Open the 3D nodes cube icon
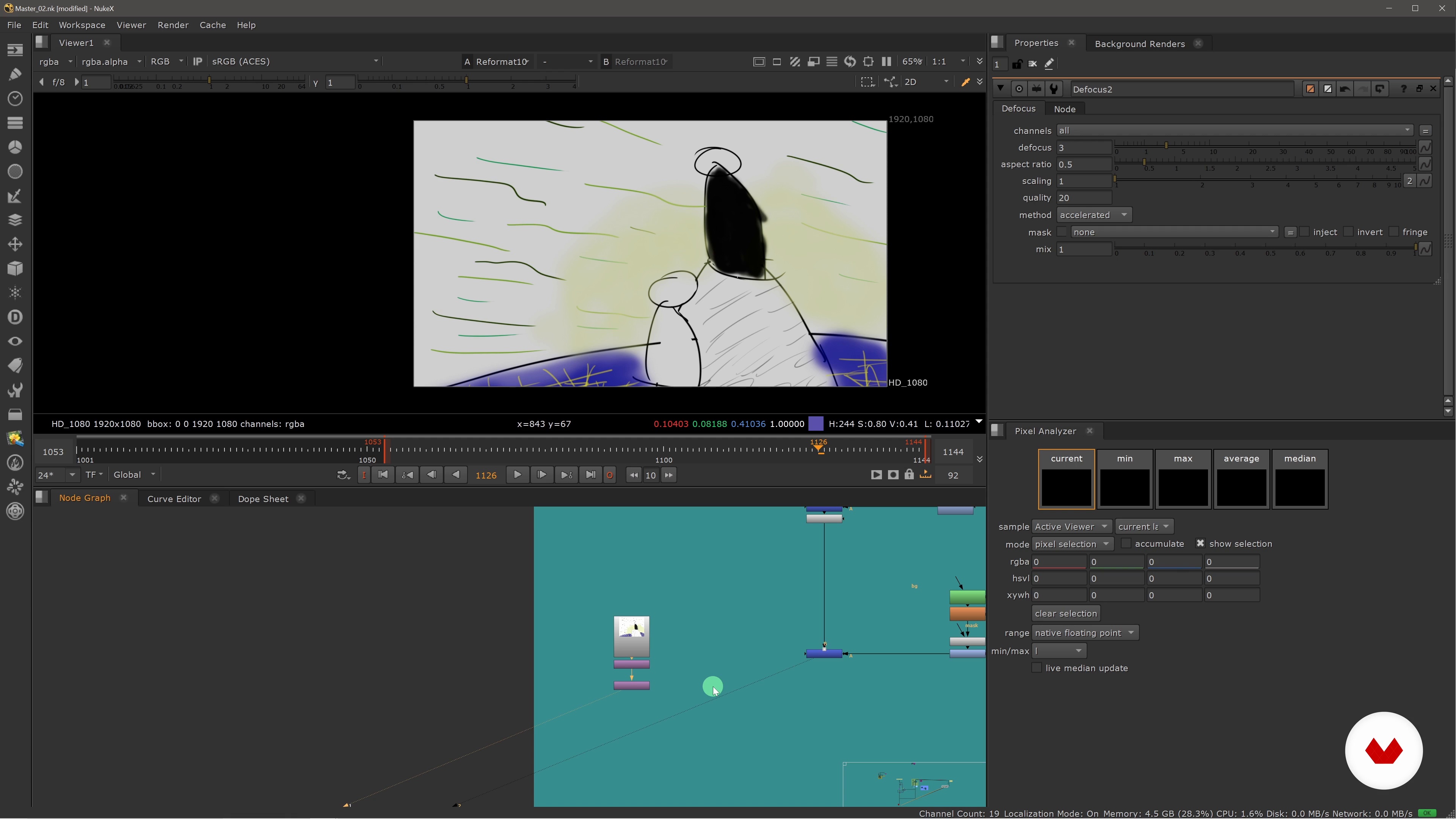Viewport: 1456px width, 819px height. 15,268
